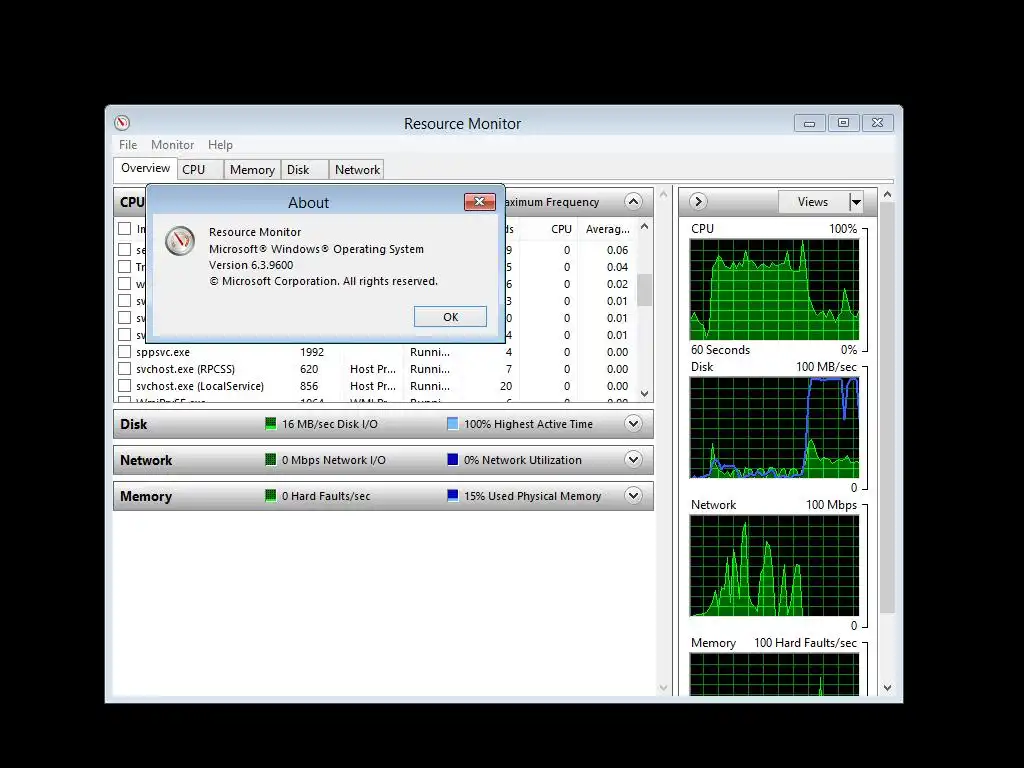Confirm the About dialog with OK
This screenshot has height=768, width=1024.
pos(450,317)
